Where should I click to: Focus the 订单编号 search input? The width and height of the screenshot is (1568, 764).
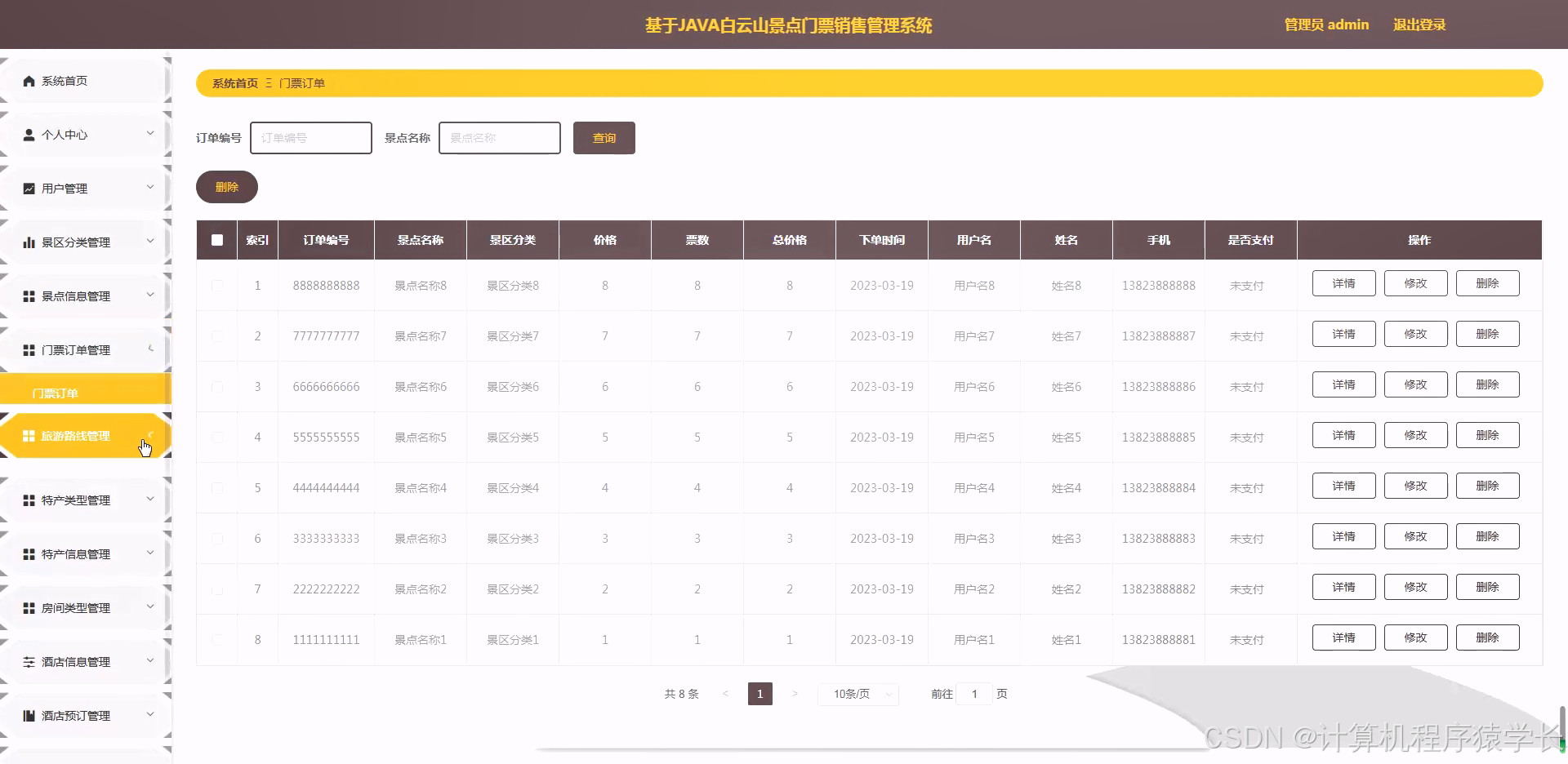point(311,138)
